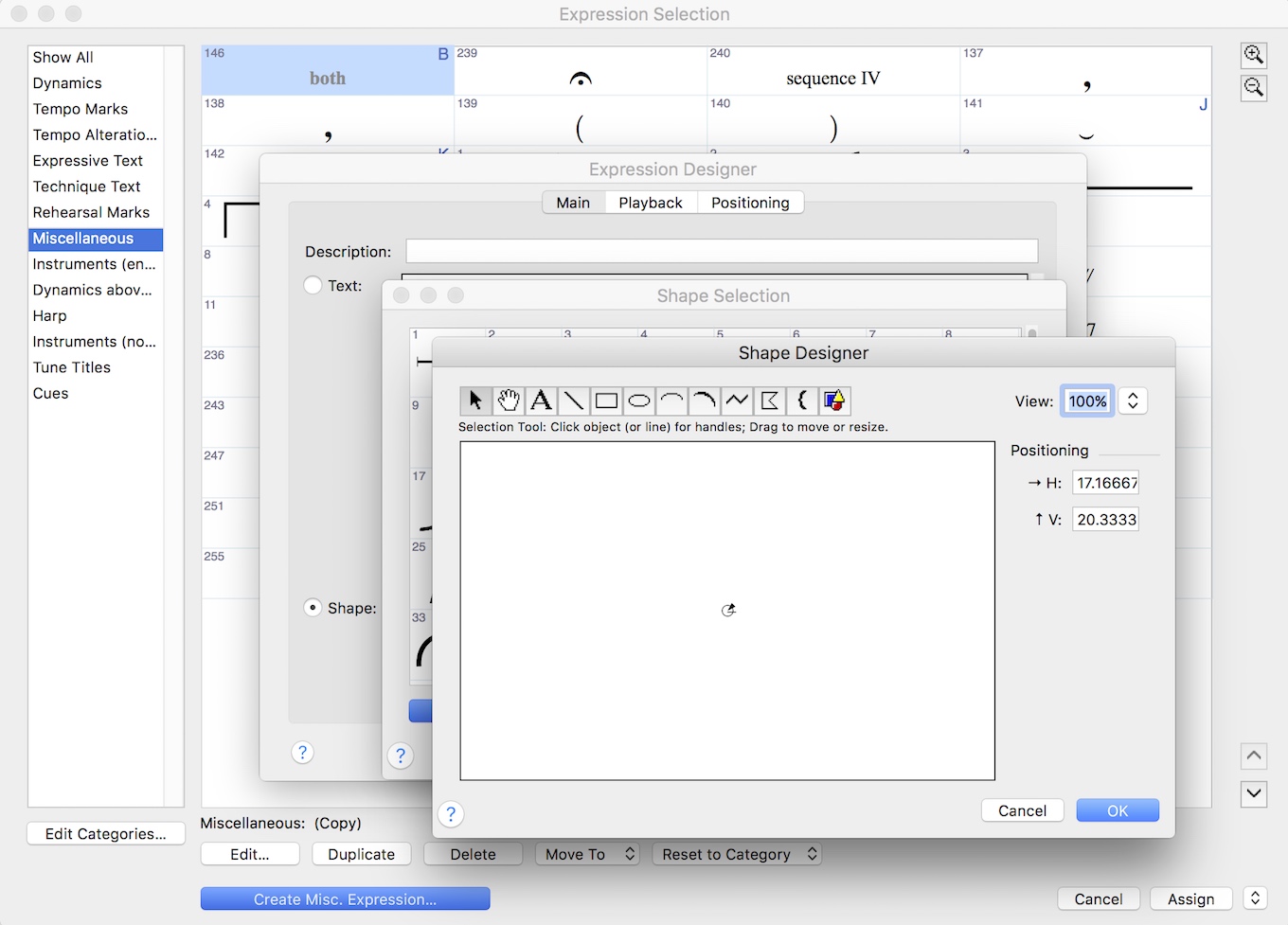The image size is (1288, 925).
Task: Select the Hand grabber tool in Shape Designer
Action: (509, 400)
